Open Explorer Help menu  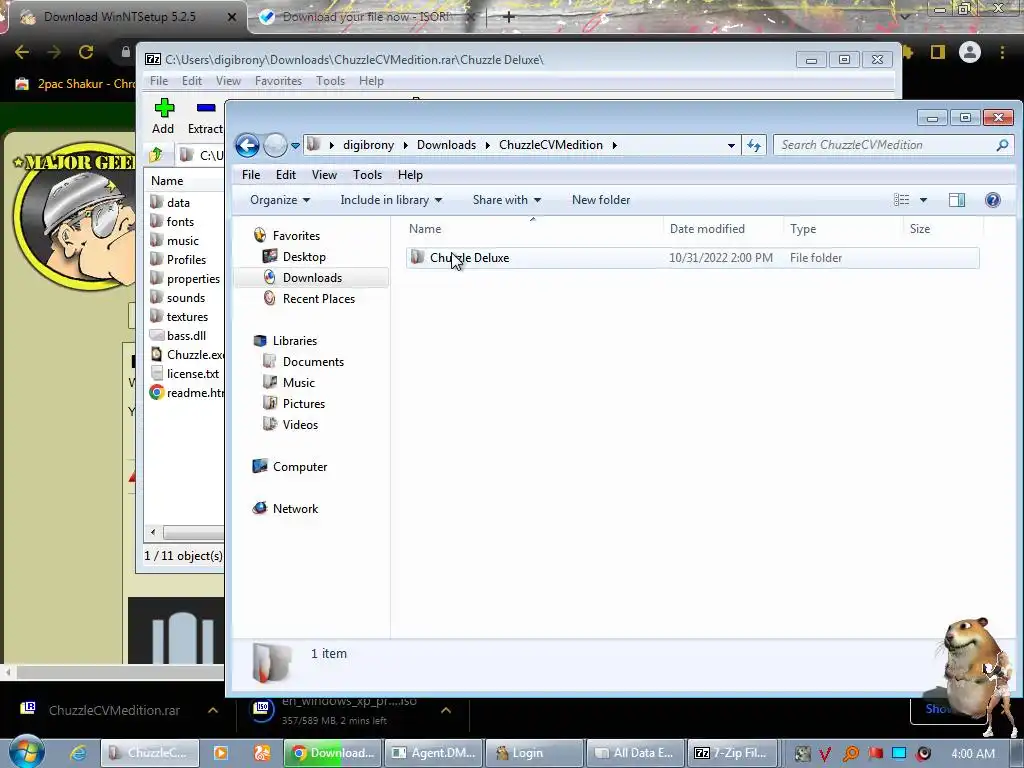(410, 175)
